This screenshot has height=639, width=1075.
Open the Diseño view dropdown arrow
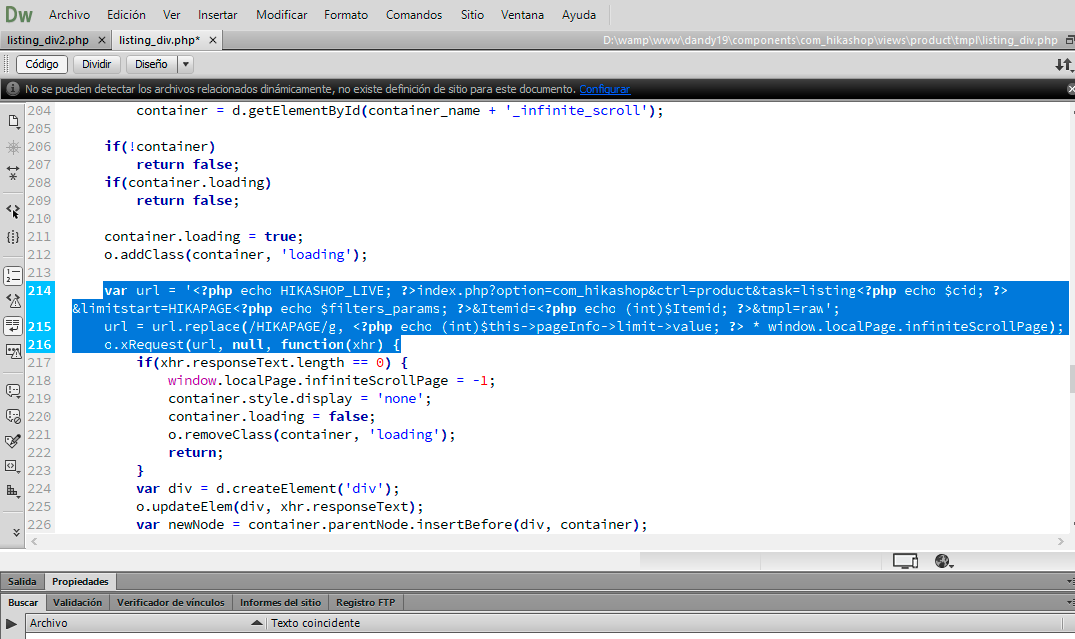pyautogui.click(x=185, y=64)
